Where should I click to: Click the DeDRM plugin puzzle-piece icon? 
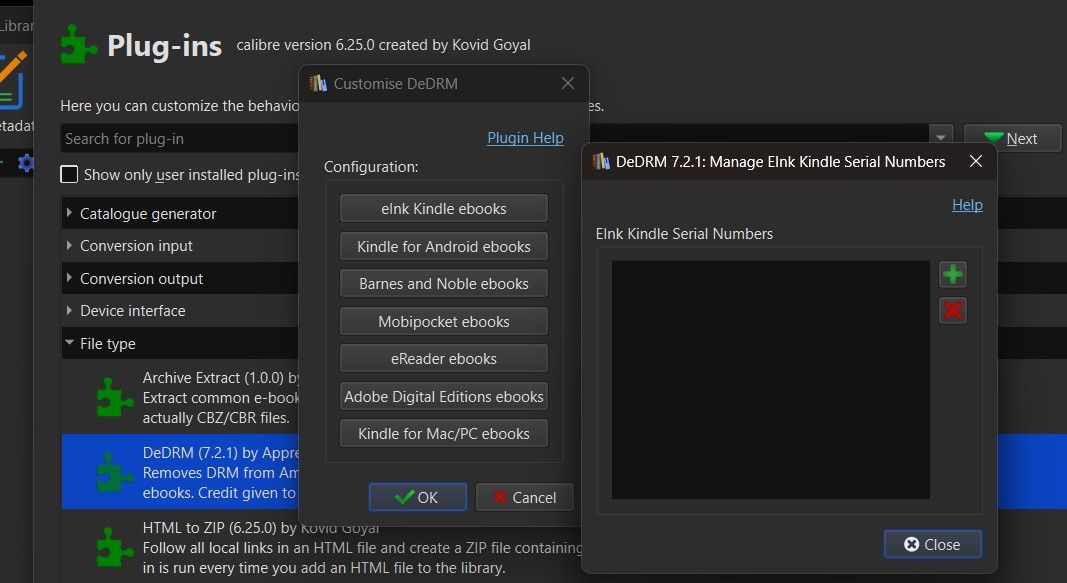click(x=113, y=471)
